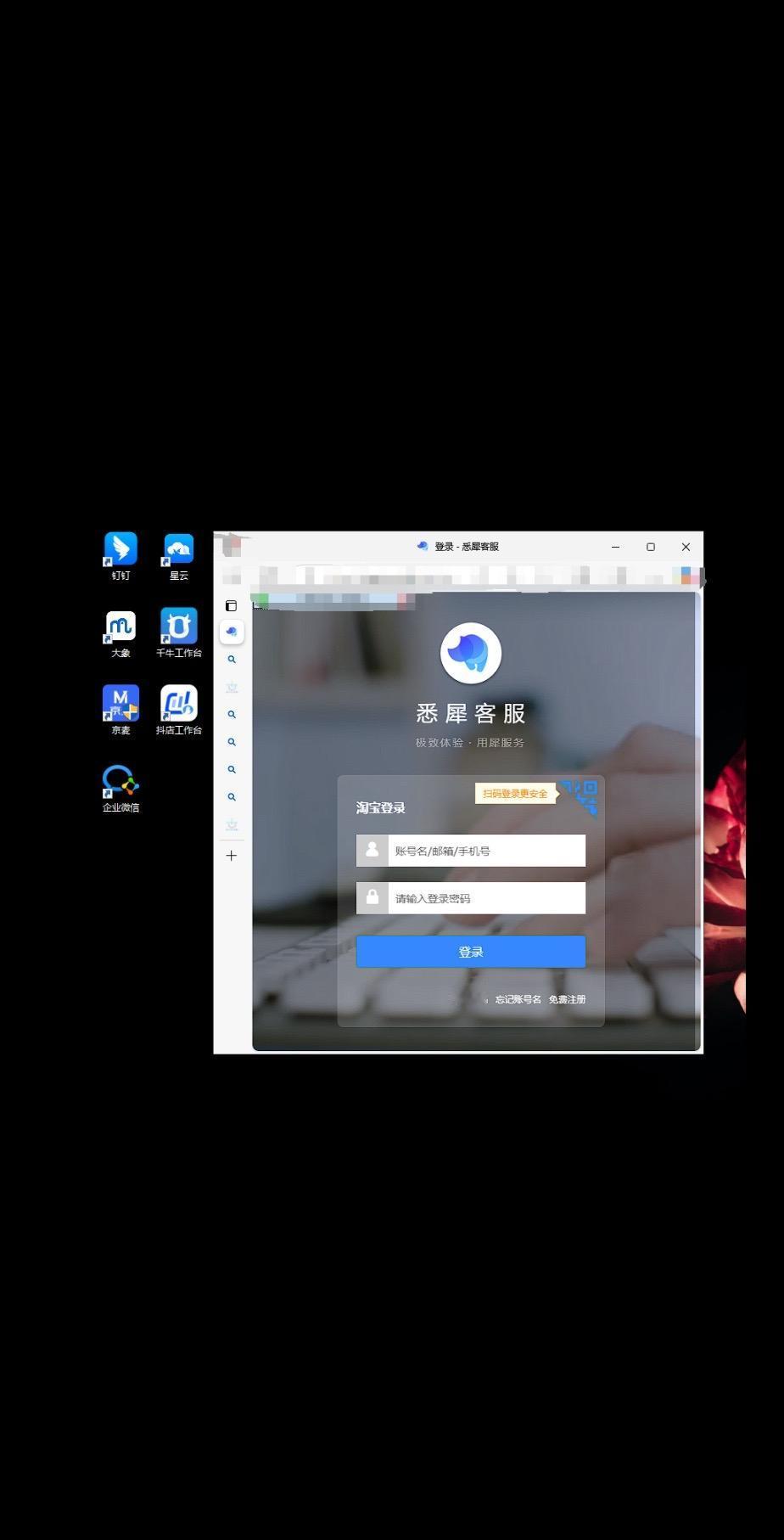
Task: Click the lock icon in password field
Action: point(372,897)
